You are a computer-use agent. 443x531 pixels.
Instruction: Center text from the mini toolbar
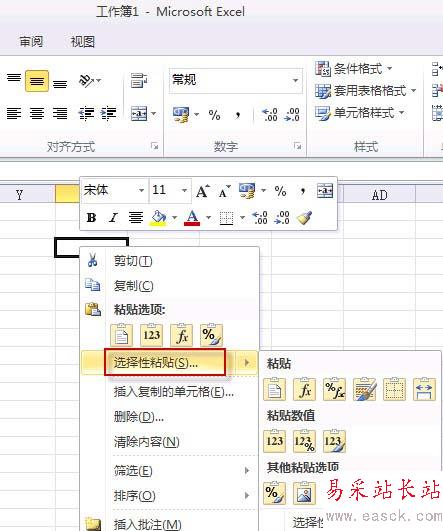[135, 217]
